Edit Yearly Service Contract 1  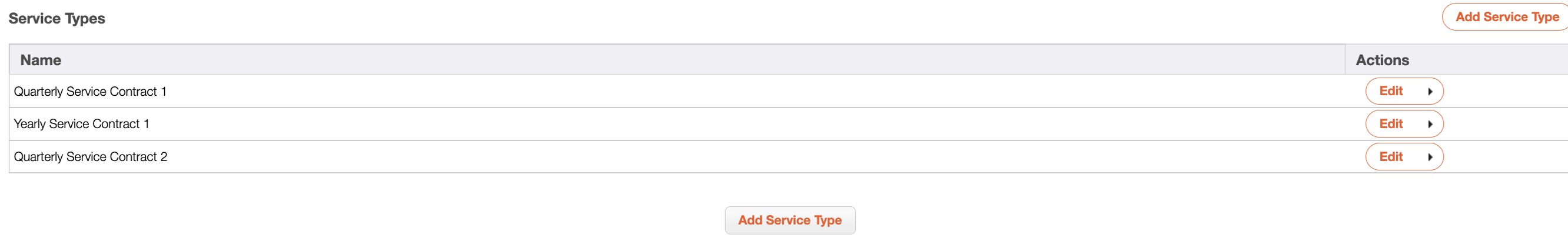(x=1391, y=124)
